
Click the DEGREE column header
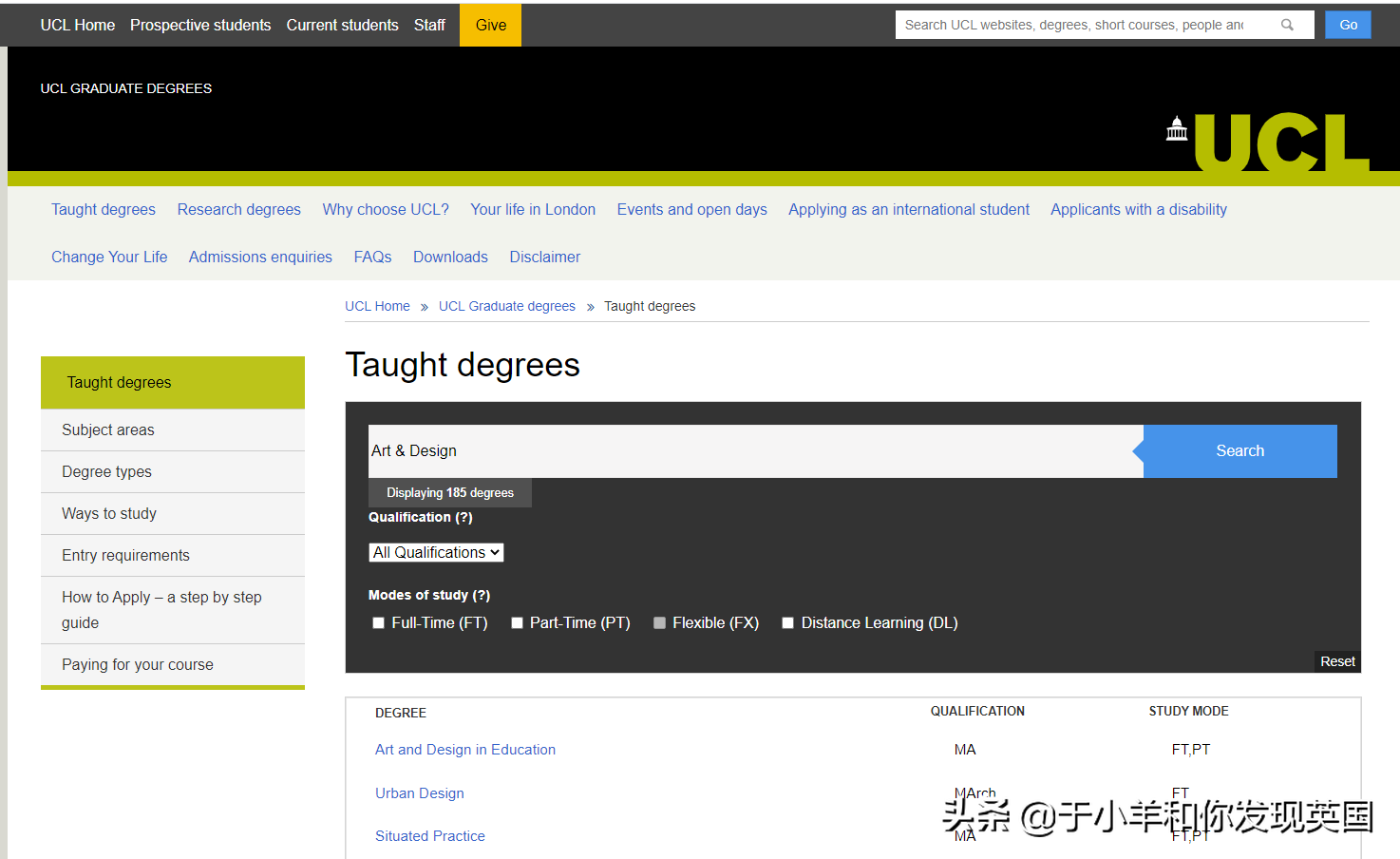pyautogui.click(x=401, y=713)
